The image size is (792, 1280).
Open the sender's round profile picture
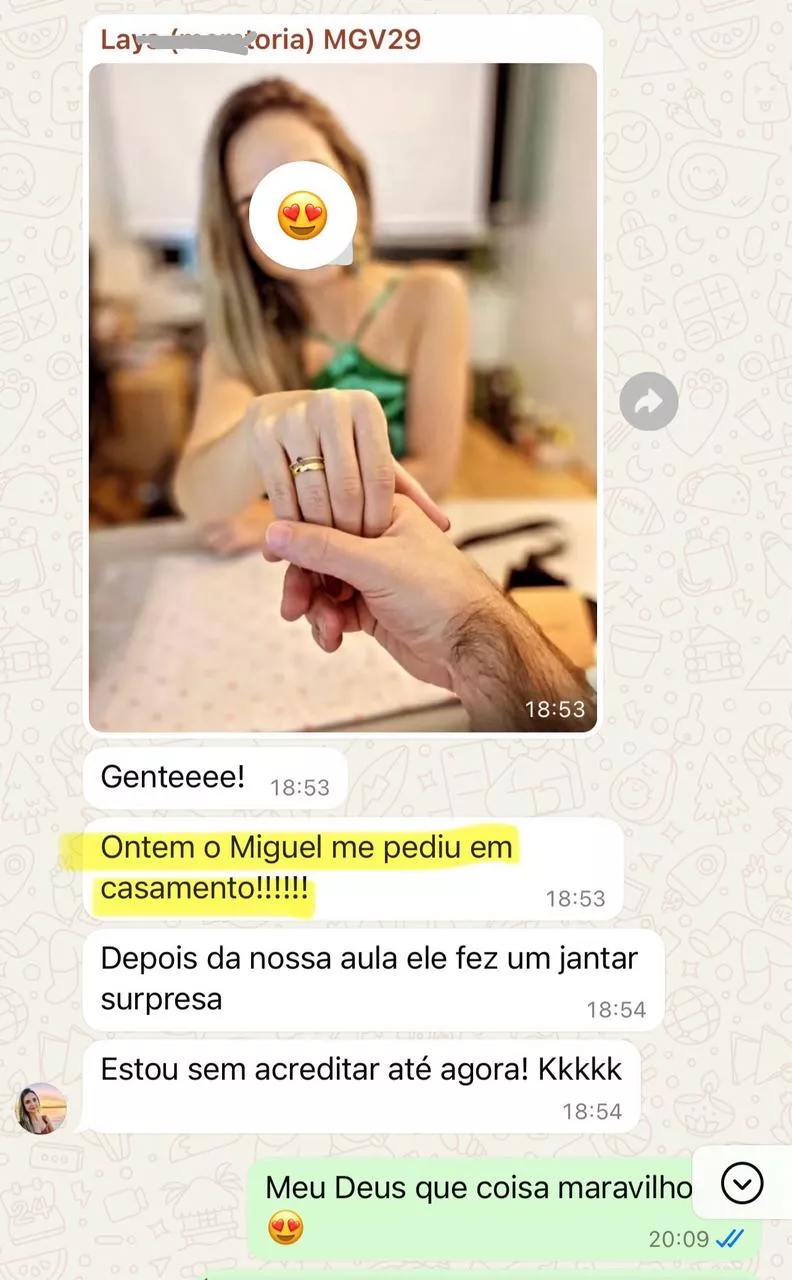coord(41,1108)
